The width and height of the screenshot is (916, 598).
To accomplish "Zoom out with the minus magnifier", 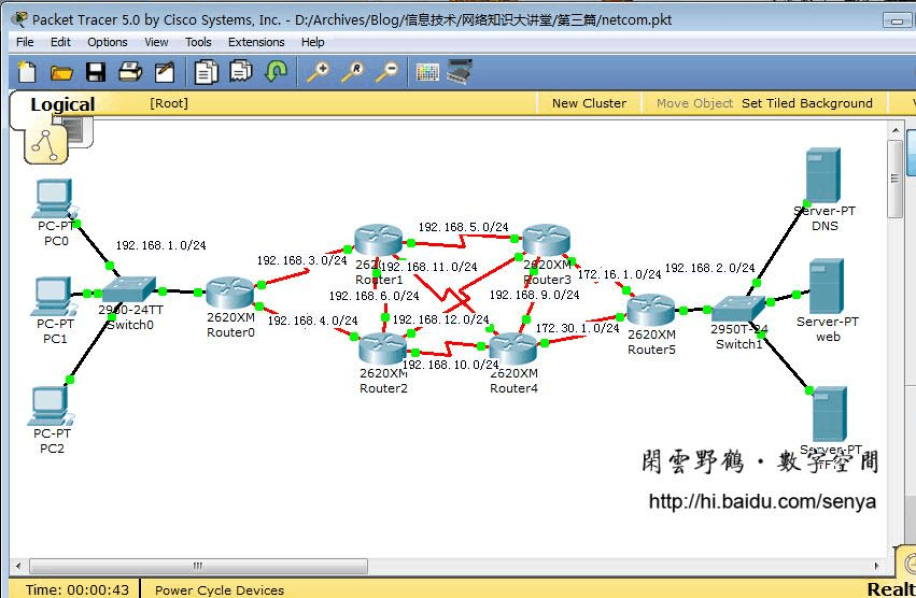I will click(x=386, y=72).
